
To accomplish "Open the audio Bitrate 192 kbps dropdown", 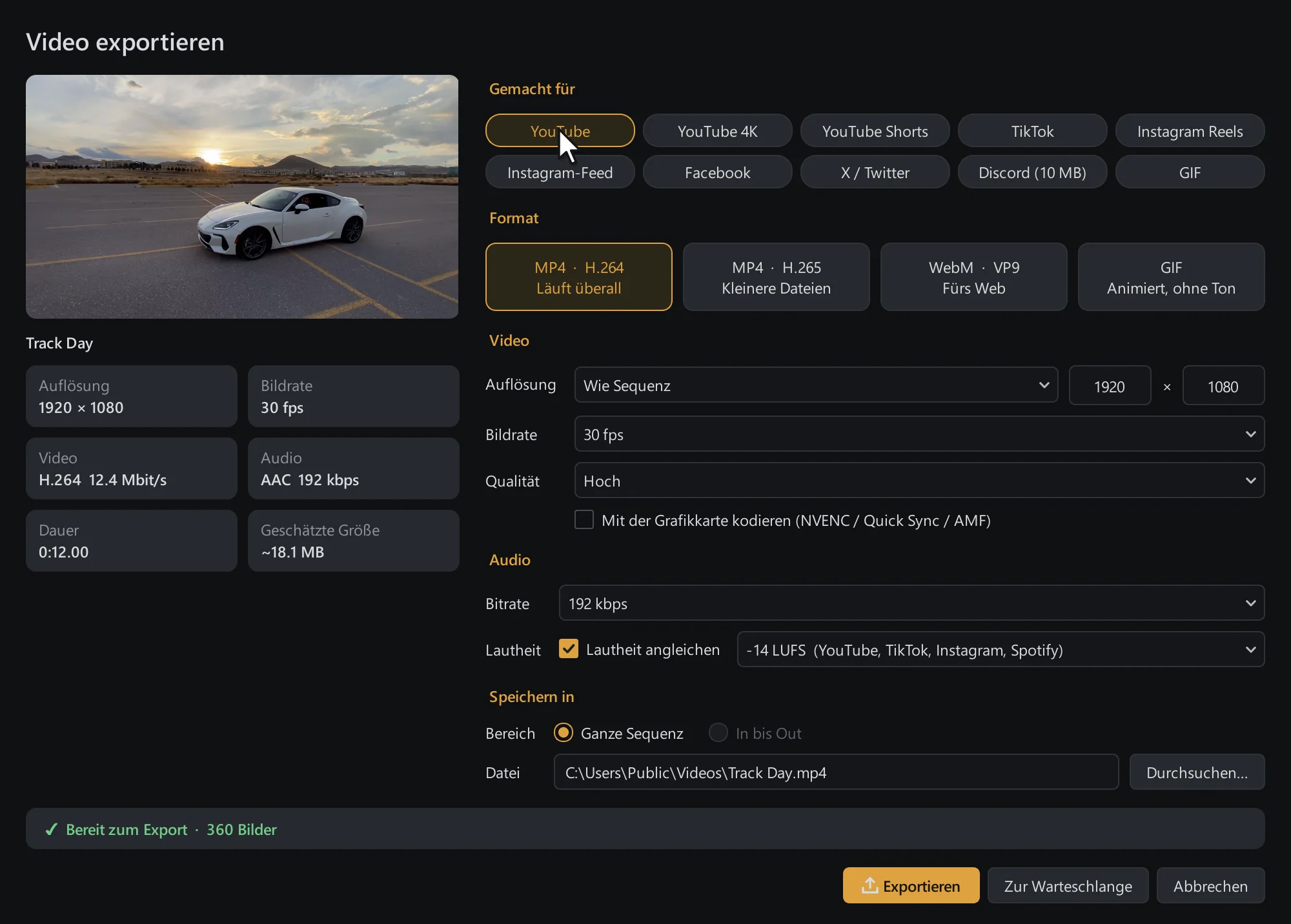I will click(x=911, y=603).
